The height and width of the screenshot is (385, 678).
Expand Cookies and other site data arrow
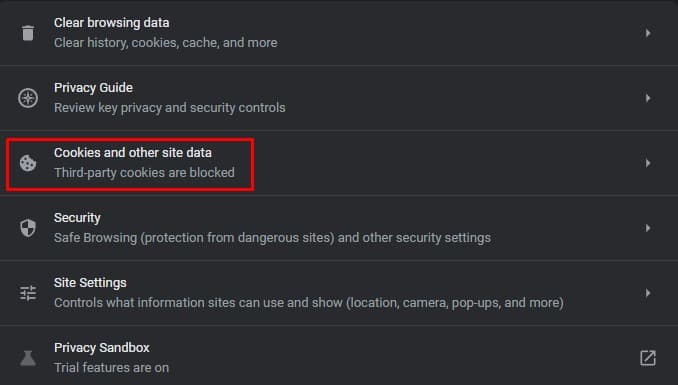648,163
